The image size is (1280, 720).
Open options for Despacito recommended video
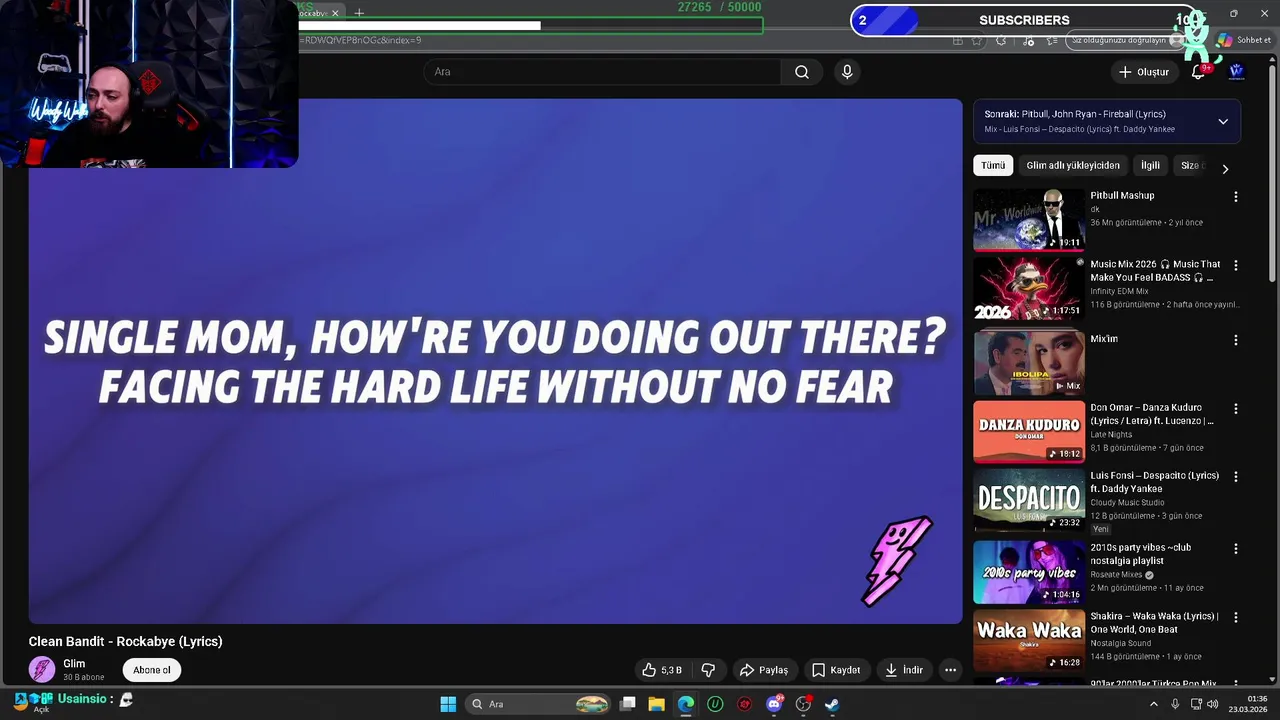(1236, 477)
